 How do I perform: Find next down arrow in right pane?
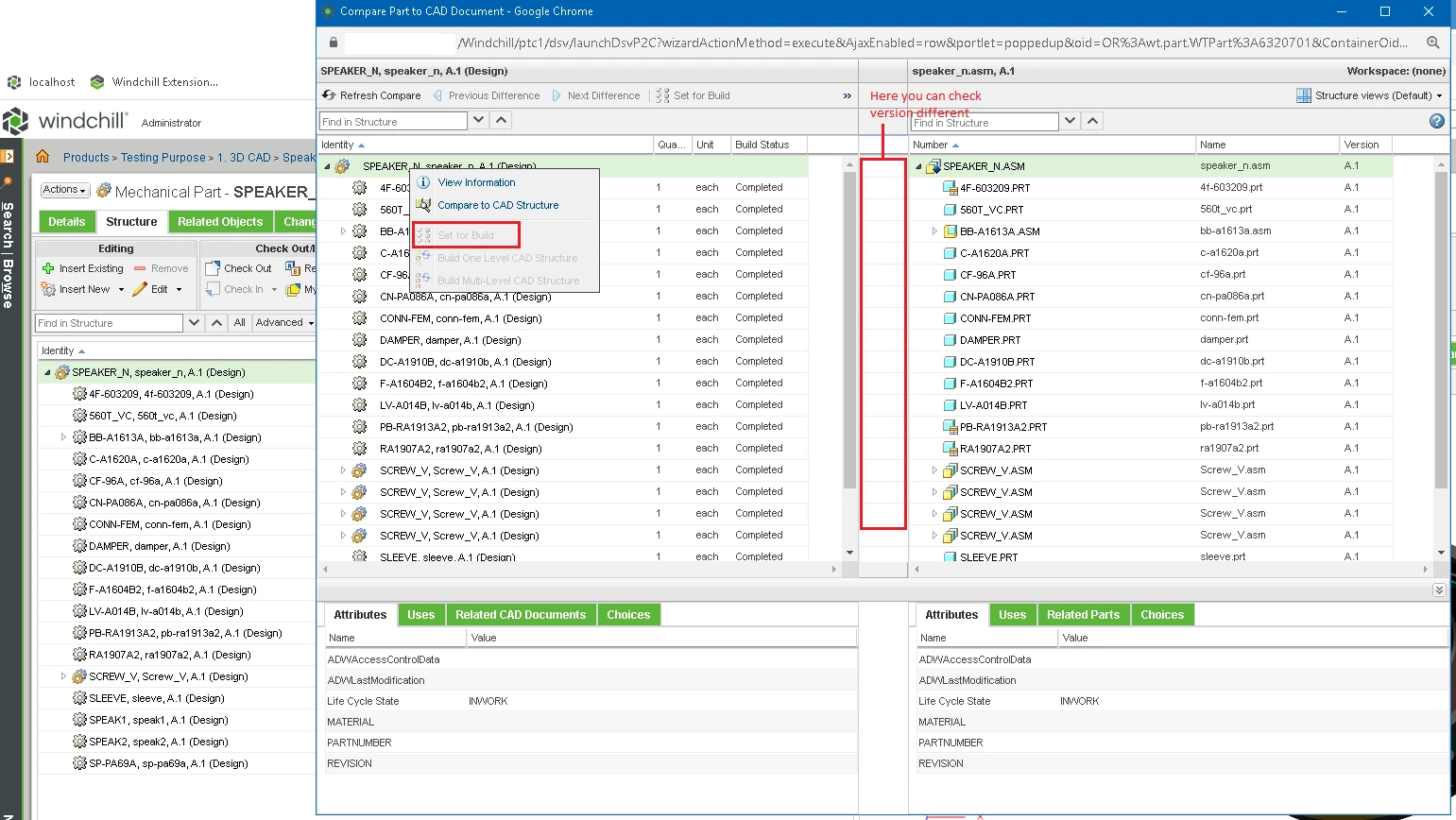click(1071, 120)
